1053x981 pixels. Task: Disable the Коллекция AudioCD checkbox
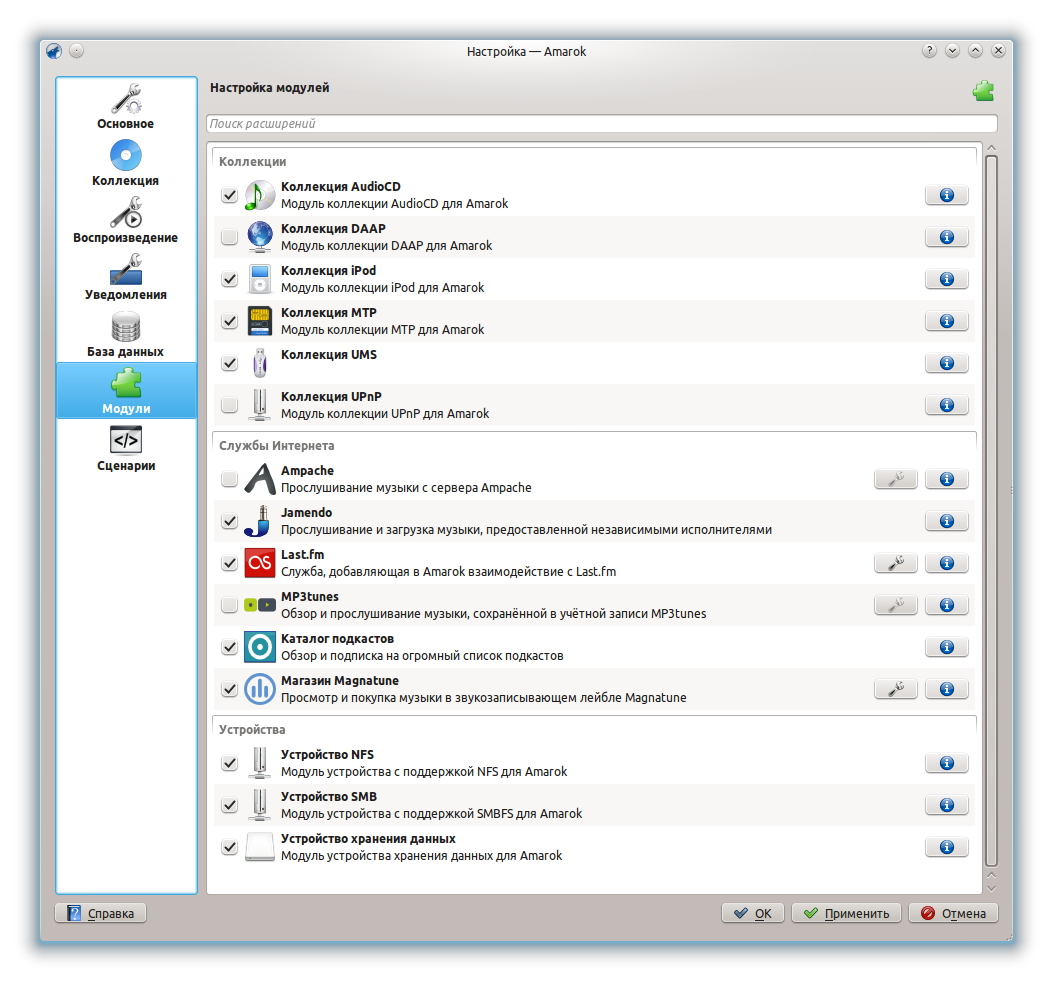(230, 195)
